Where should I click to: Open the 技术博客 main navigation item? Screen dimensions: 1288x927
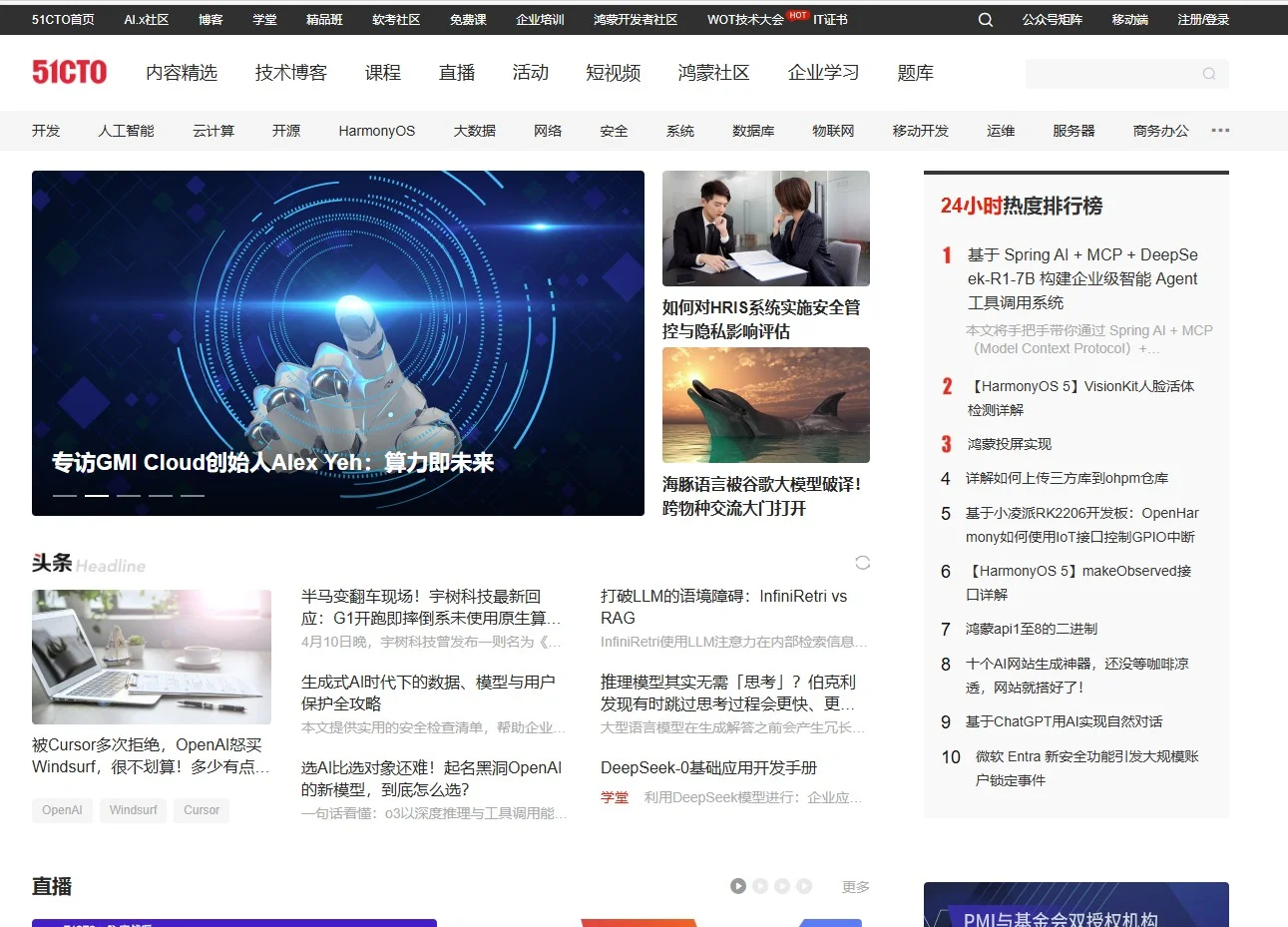pyautogui.click(x=290, y=73)
